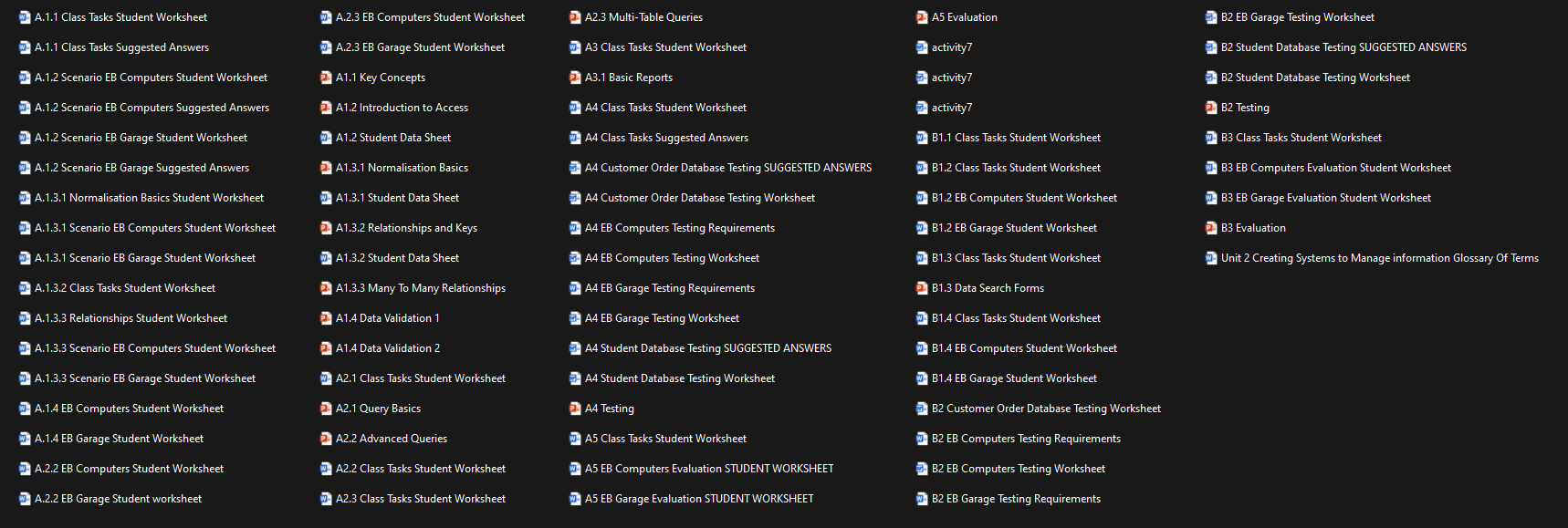This screenshot has width=1568, height=528.
Task: Select the Word icon for A5 Class Tasks Student Worksheet
Action: 575,439
